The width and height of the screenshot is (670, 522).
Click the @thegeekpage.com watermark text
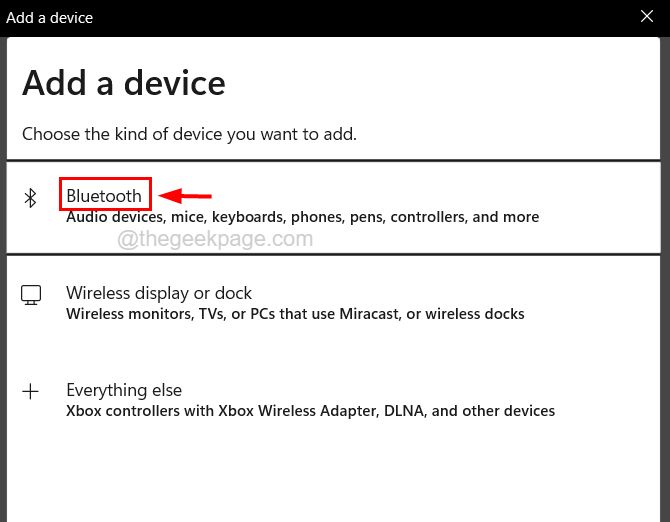point(215,240)
